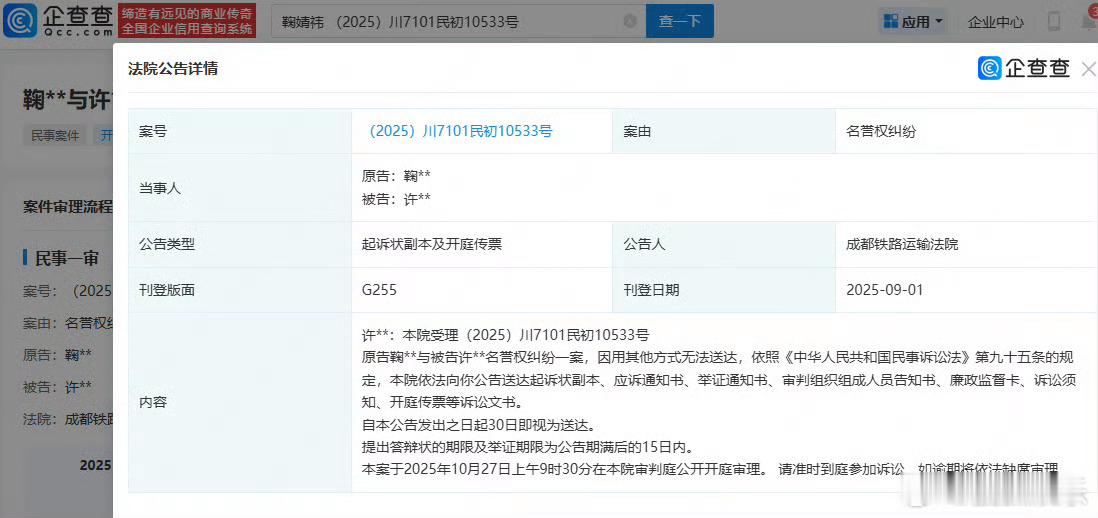Click the 刊登日期 label cell
Screen dimensions: 1098x518
pyautogui.click(x=724, y=290)
